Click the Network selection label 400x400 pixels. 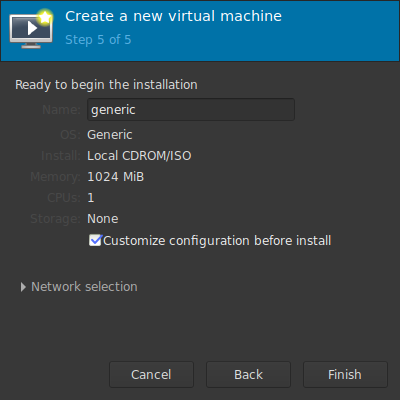pos(84,287)
